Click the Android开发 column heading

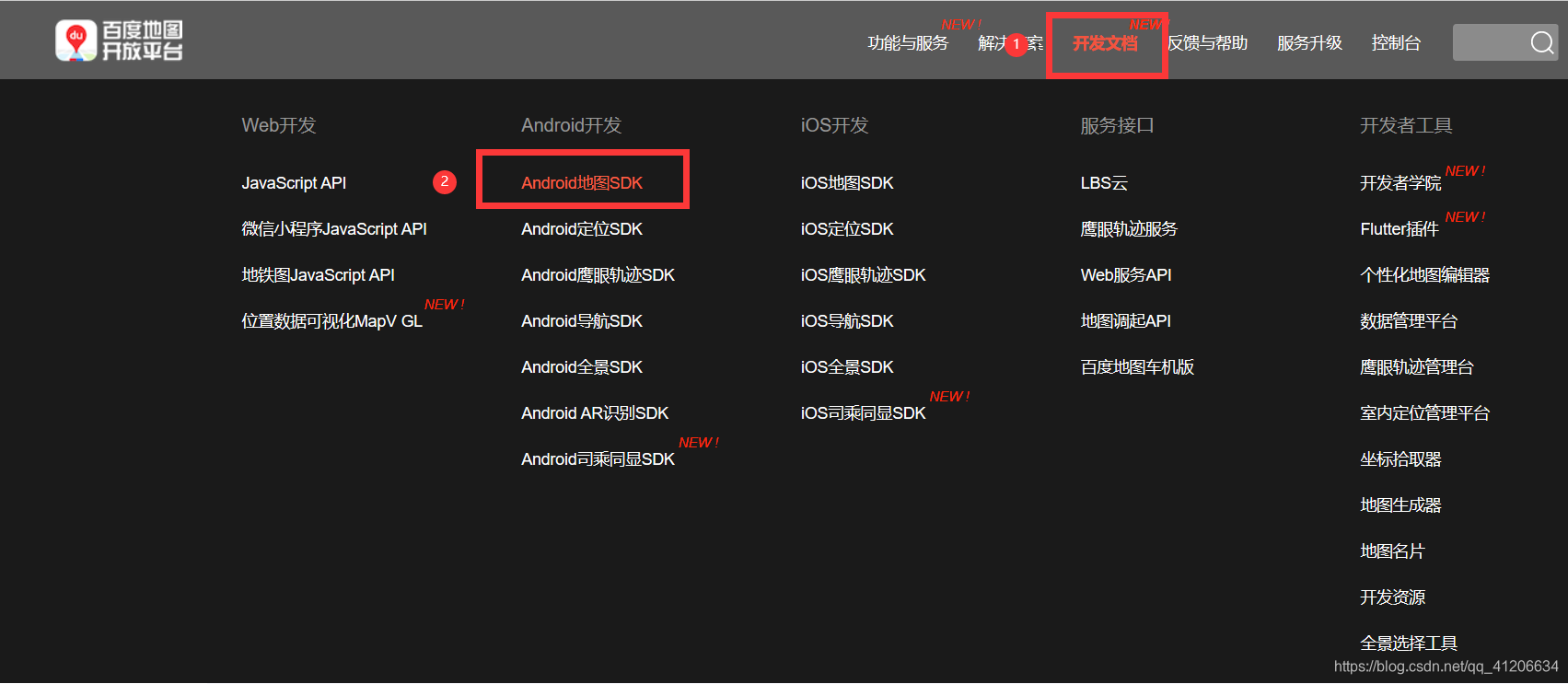(x=572, y=125)
